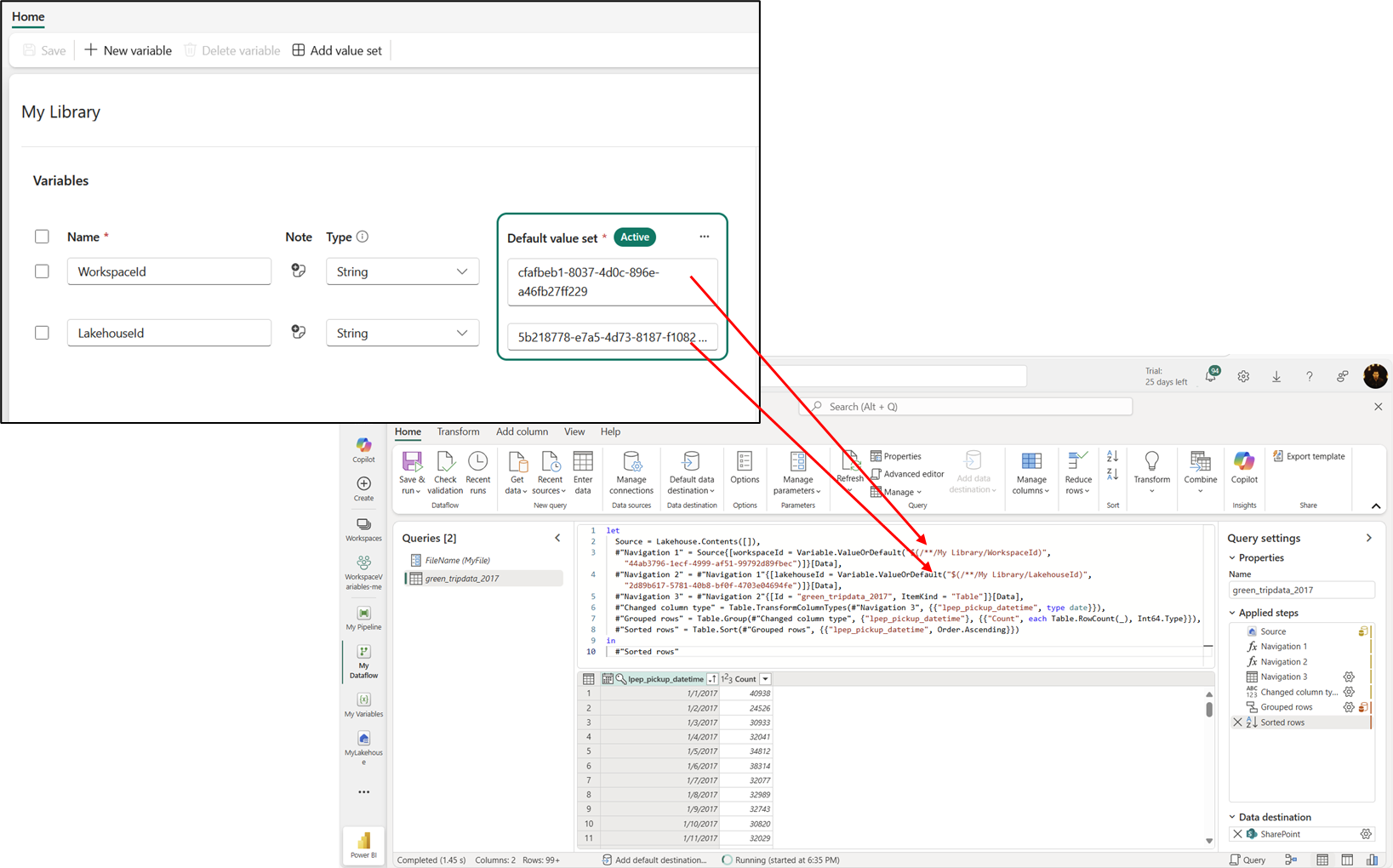Image resolution: width=1393 pixels, height=868 pixels.
Task: Open the Export template icon
Action: tap(1309, 456)
